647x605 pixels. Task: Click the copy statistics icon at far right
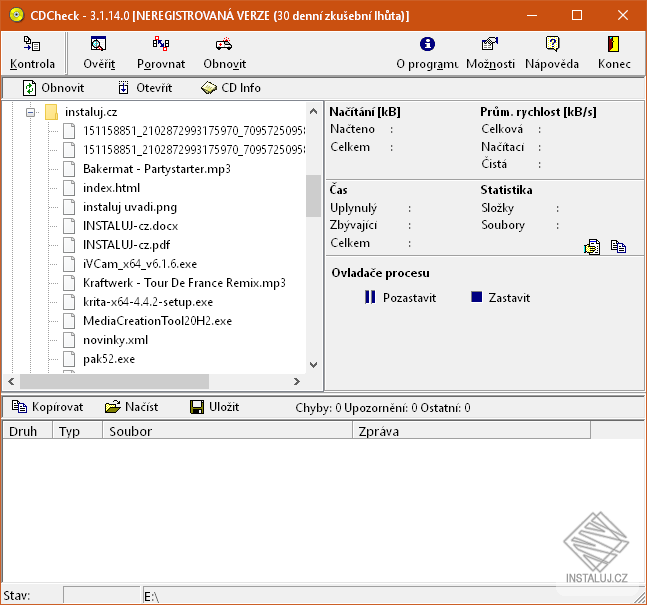pyautogui.click(x=618, y=246)
